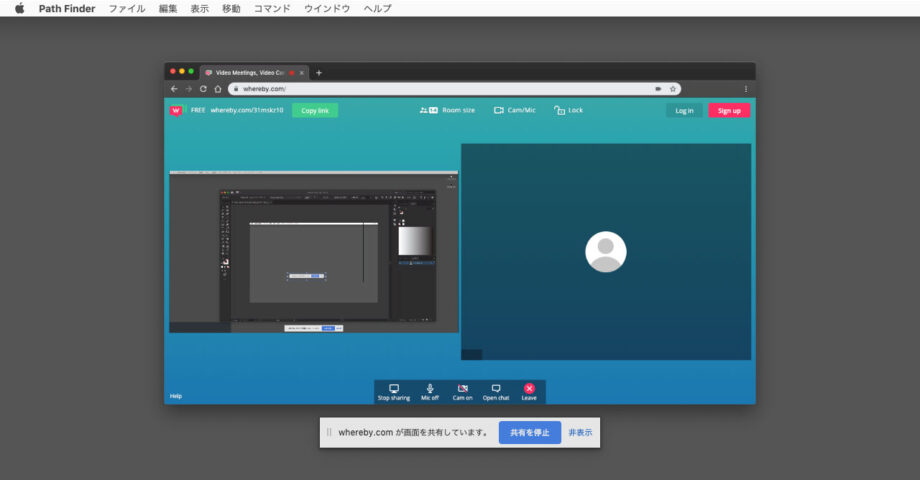Click the Sign up button

click(x=729, y=110)
